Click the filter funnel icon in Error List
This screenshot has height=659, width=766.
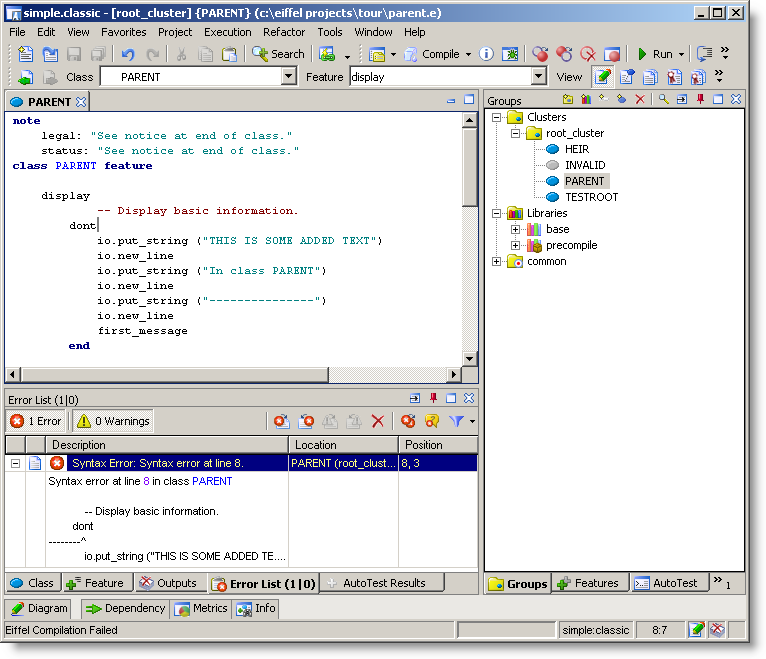point(457,421)
